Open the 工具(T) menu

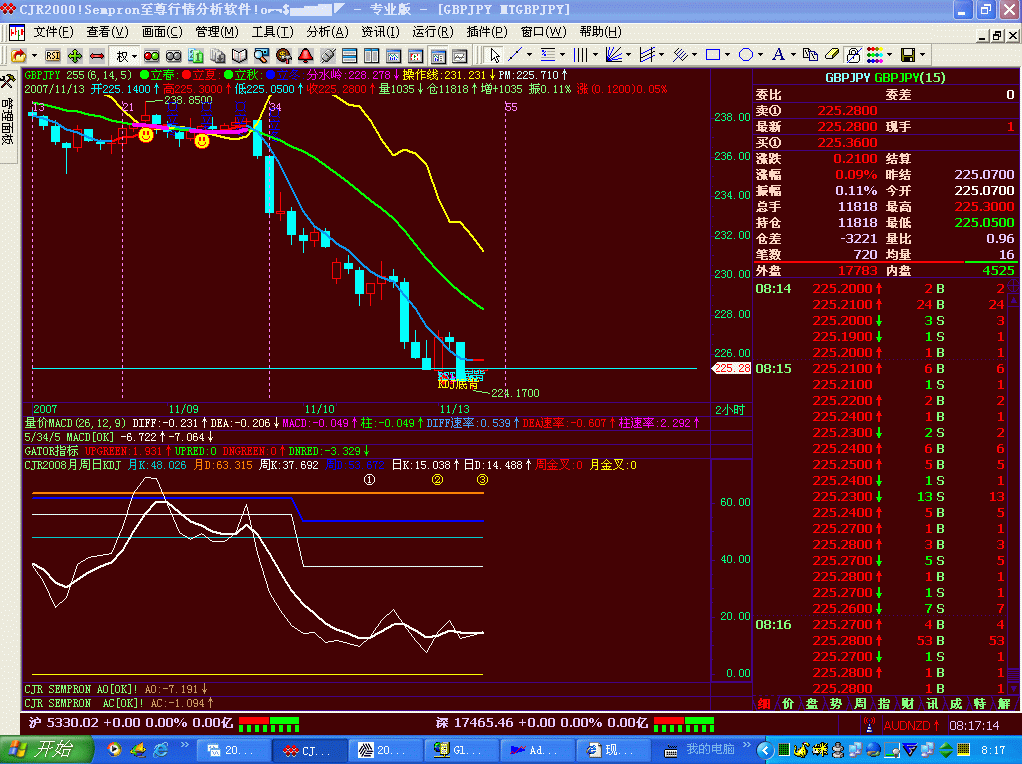pos(272,32)
